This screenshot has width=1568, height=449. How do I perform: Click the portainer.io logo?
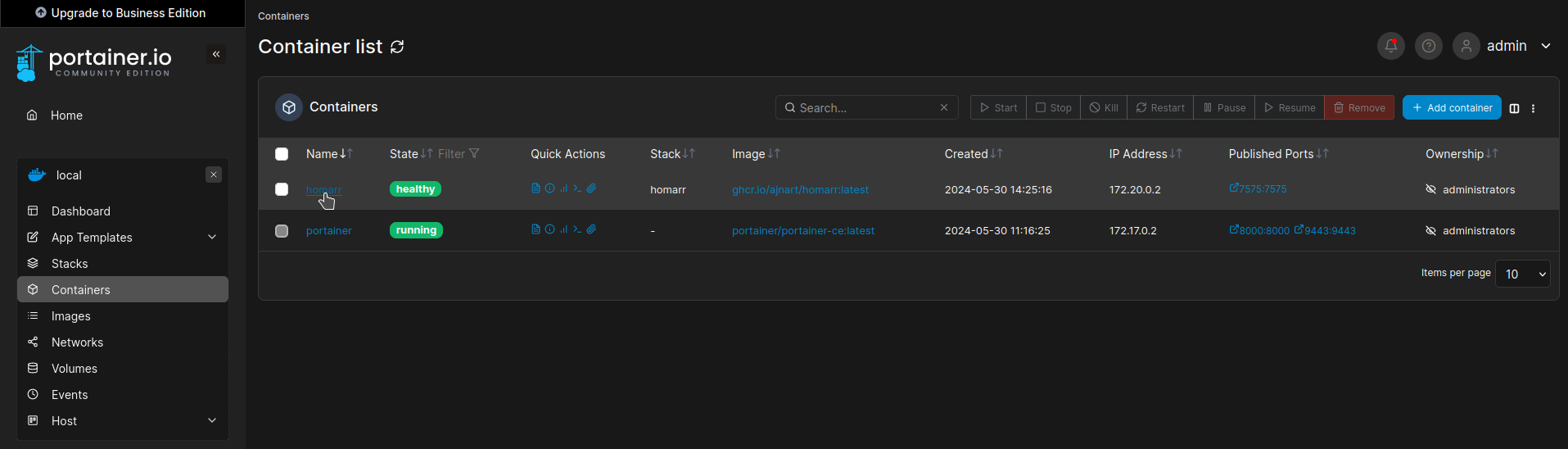(x=93, y=62)
